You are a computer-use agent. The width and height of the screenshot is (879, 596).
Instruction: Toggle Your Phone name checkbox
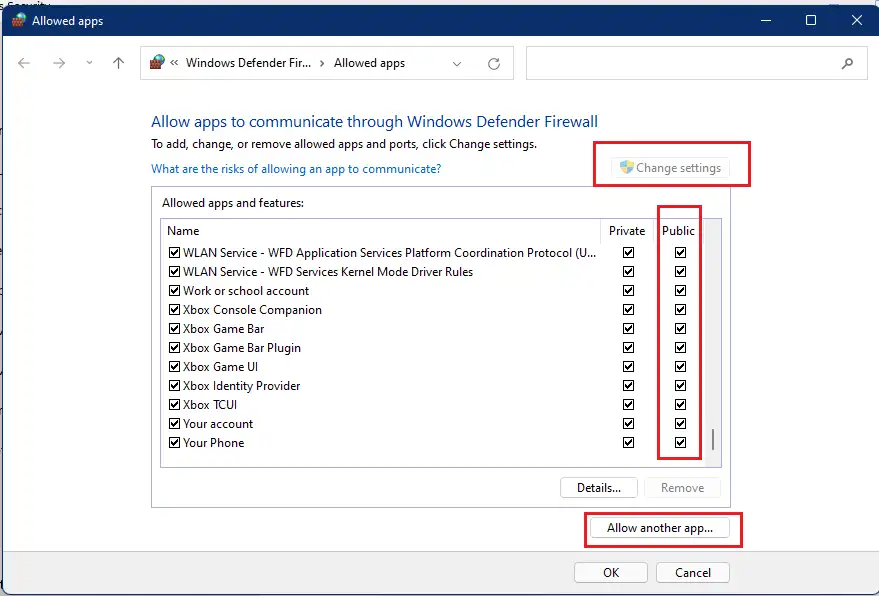[x=174, y=443]
